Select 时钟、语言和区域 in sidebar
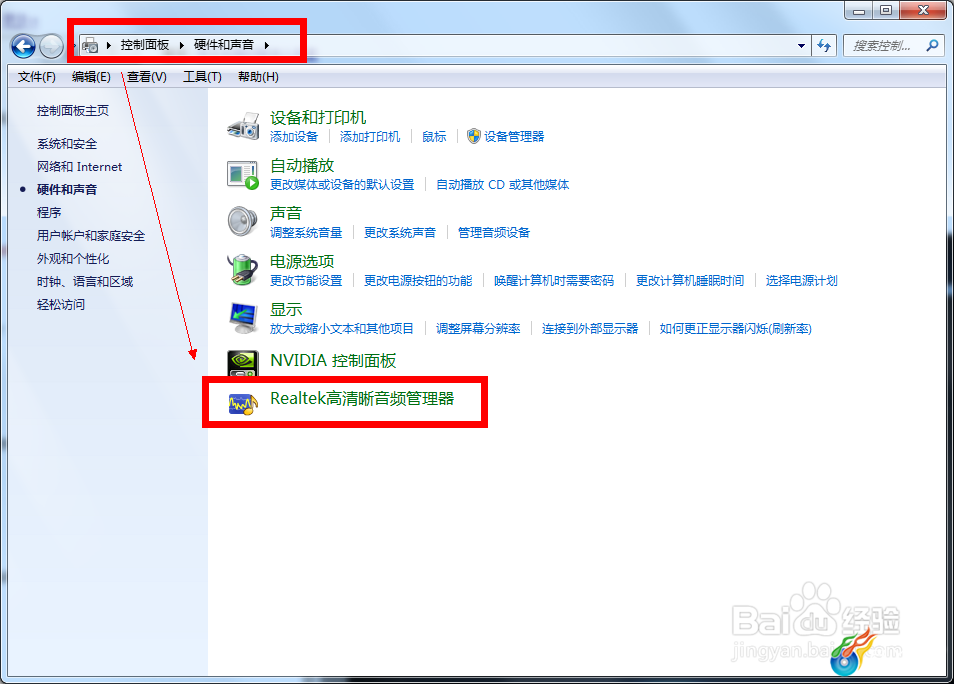Viewport: 954px width, 684px height. click(x=85, y=282)
